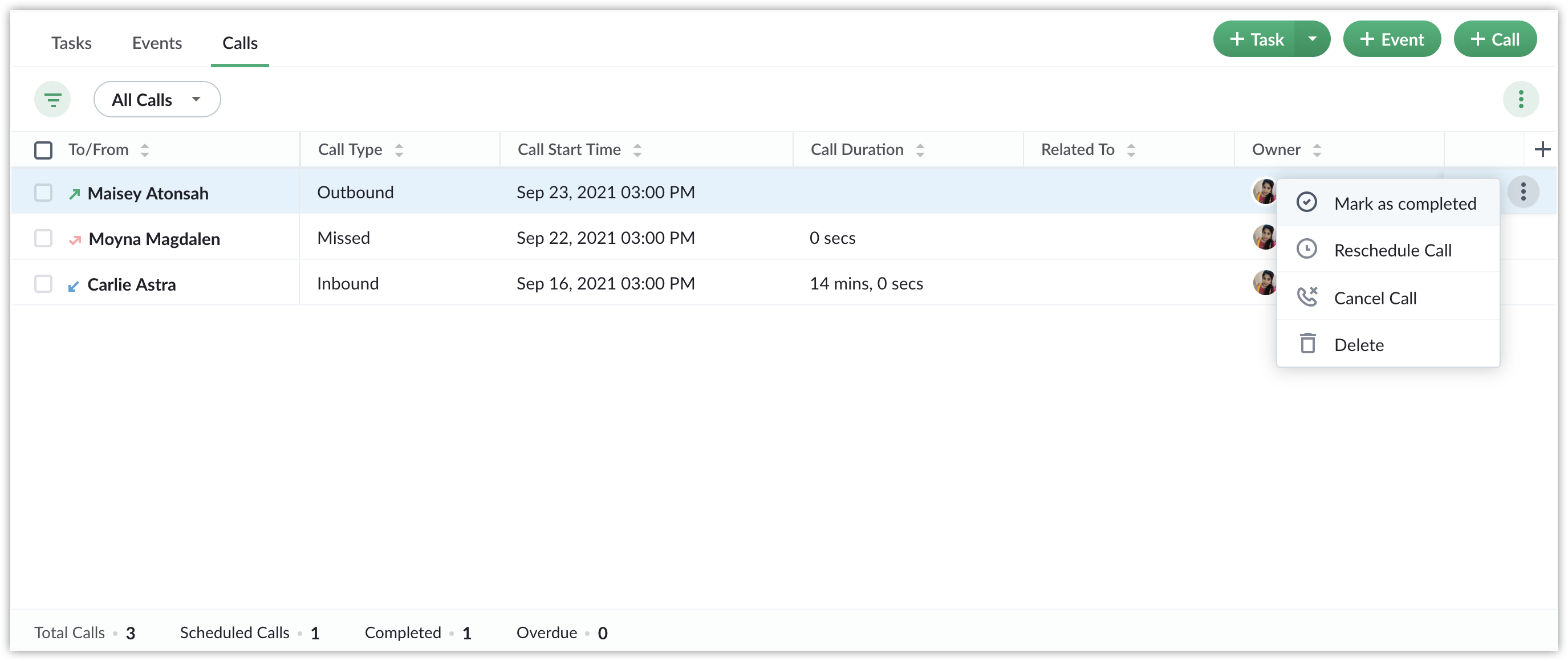Open Carlie Astra call record
This screenshot has width=1568, height=661.
coord(132,284)
